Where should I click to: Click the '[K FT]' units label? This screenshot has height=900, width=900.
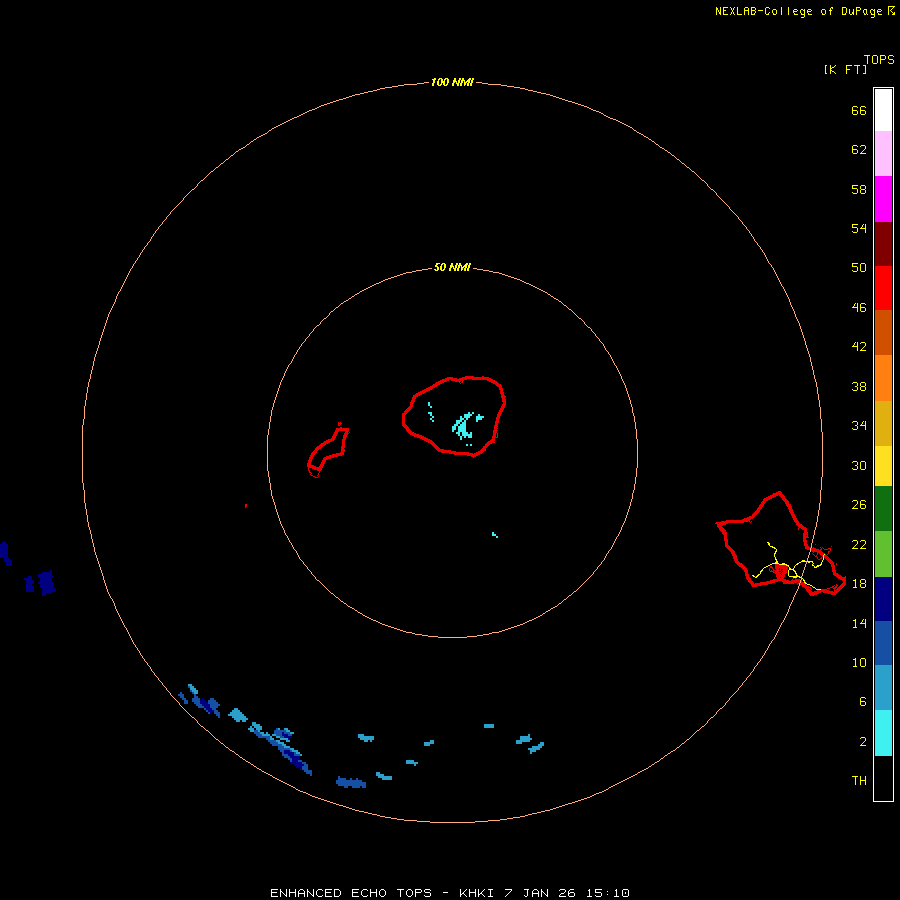coord(845,69)
